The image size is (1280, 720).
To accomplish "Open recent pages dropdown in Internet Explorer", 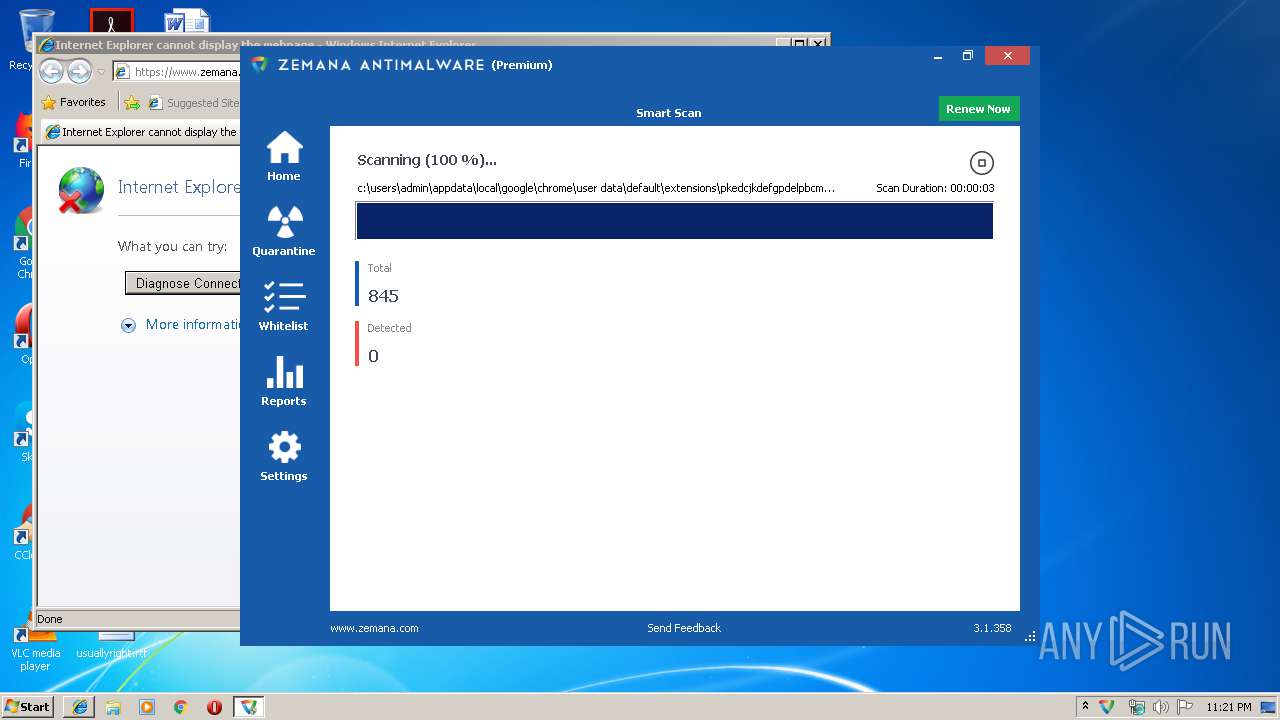I will point(101,72).
